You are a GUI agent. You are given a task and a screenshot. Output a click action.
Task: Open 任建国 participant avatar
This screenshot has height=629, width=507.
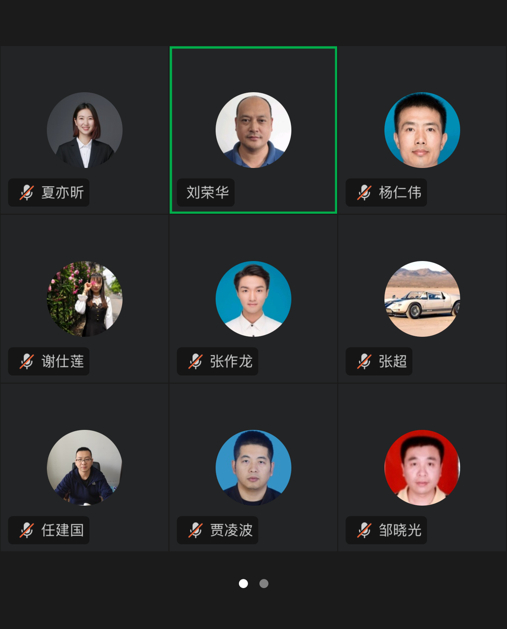(85, 468)
